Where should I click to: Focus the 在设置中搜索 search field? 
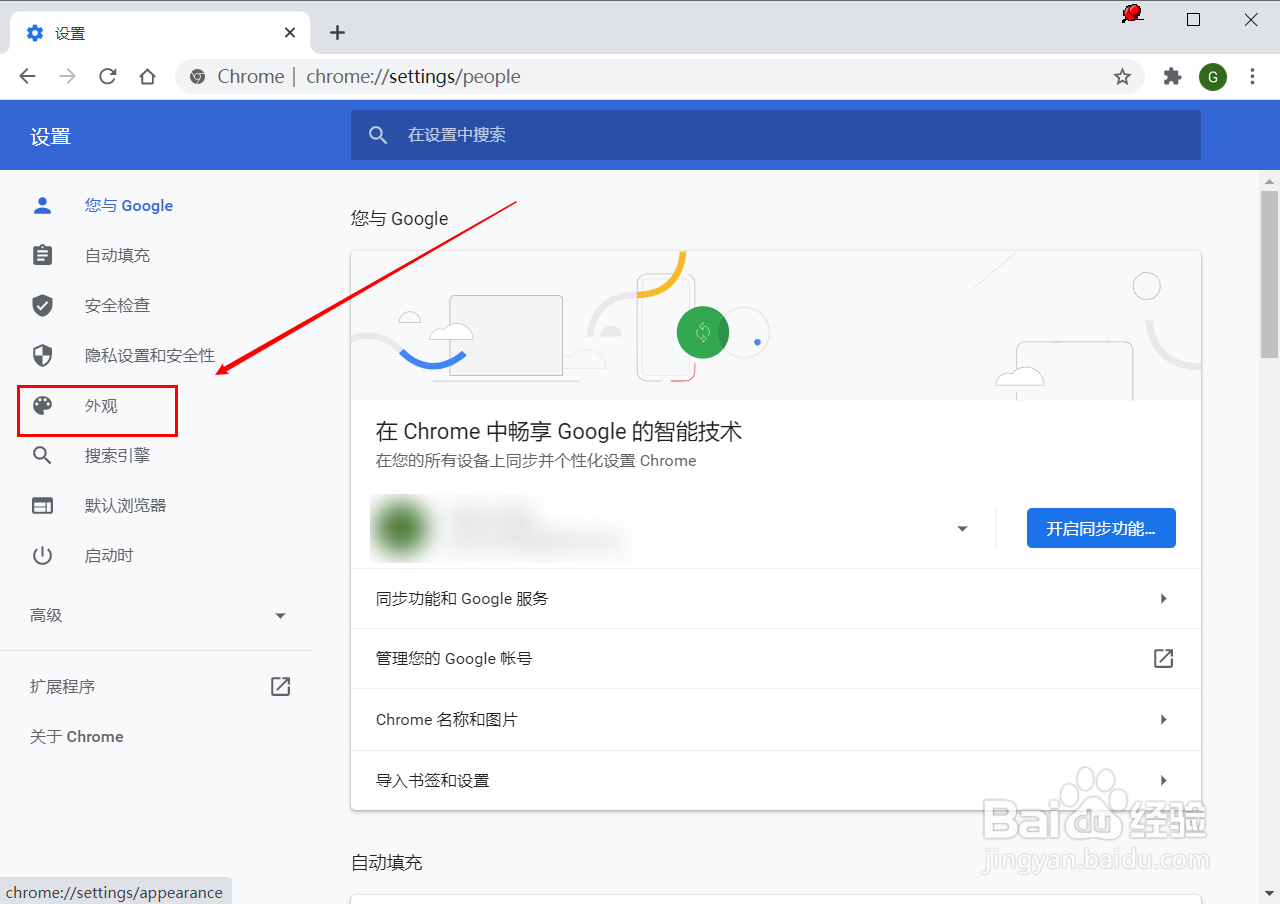point(776,135)
